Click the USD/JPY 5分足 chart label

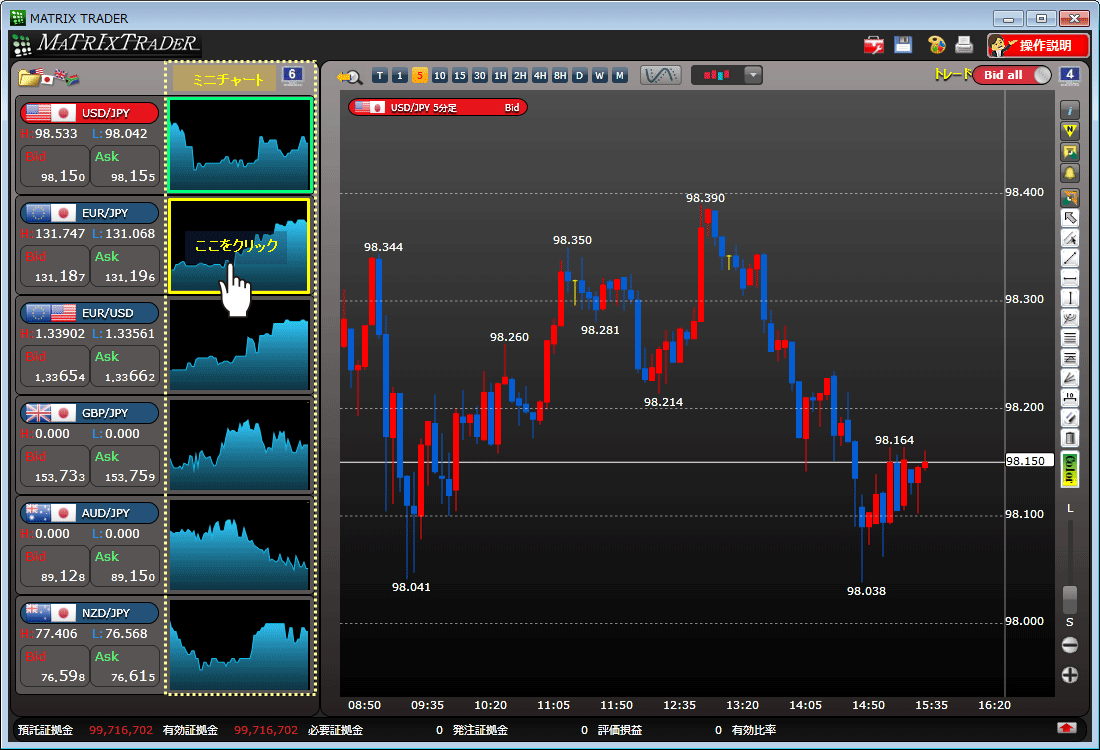[x=438, y=107]
